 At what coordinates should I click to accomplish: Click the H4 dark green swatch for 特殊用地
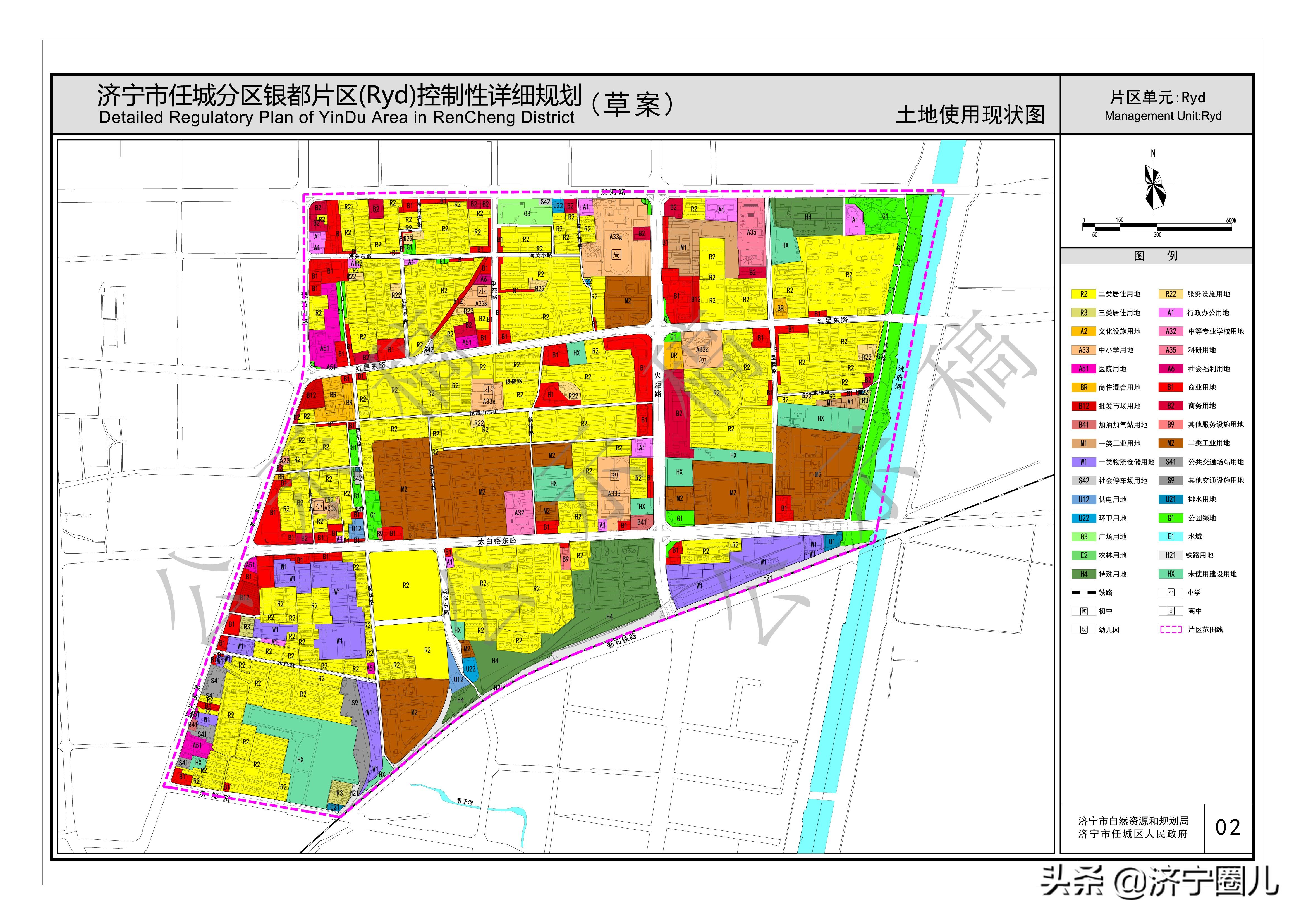click(x=1083, y=574)
